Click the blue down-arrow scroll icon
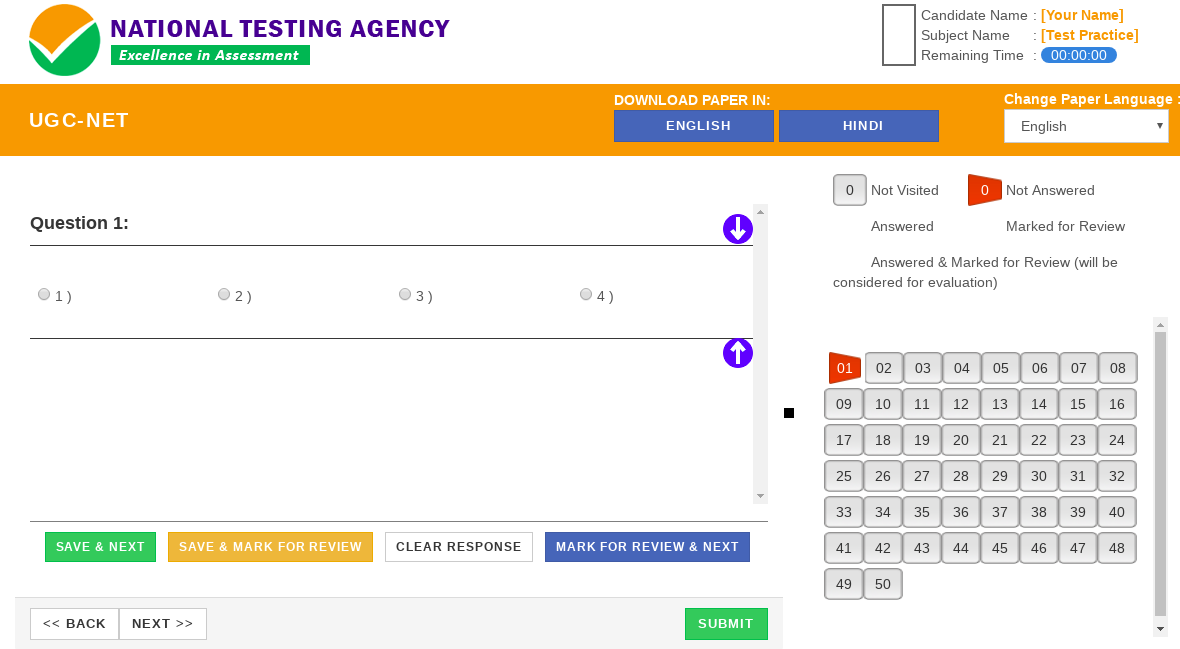This screenshot has height=649, width=1180. 738,229
